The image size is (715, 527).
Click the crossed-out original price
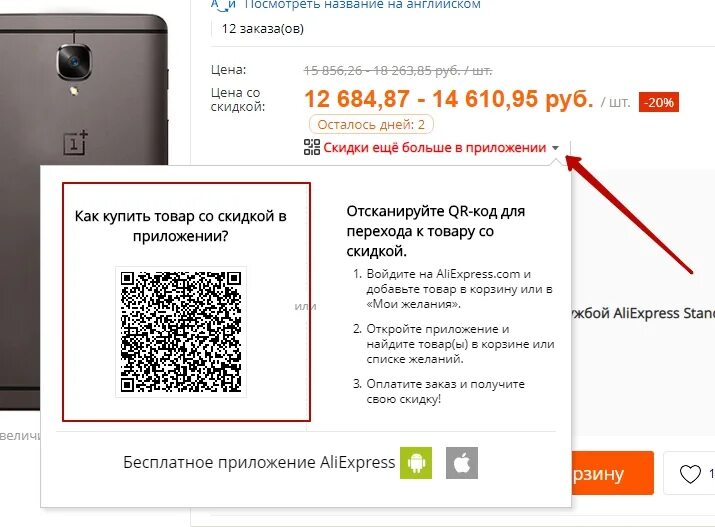(398, 71)
